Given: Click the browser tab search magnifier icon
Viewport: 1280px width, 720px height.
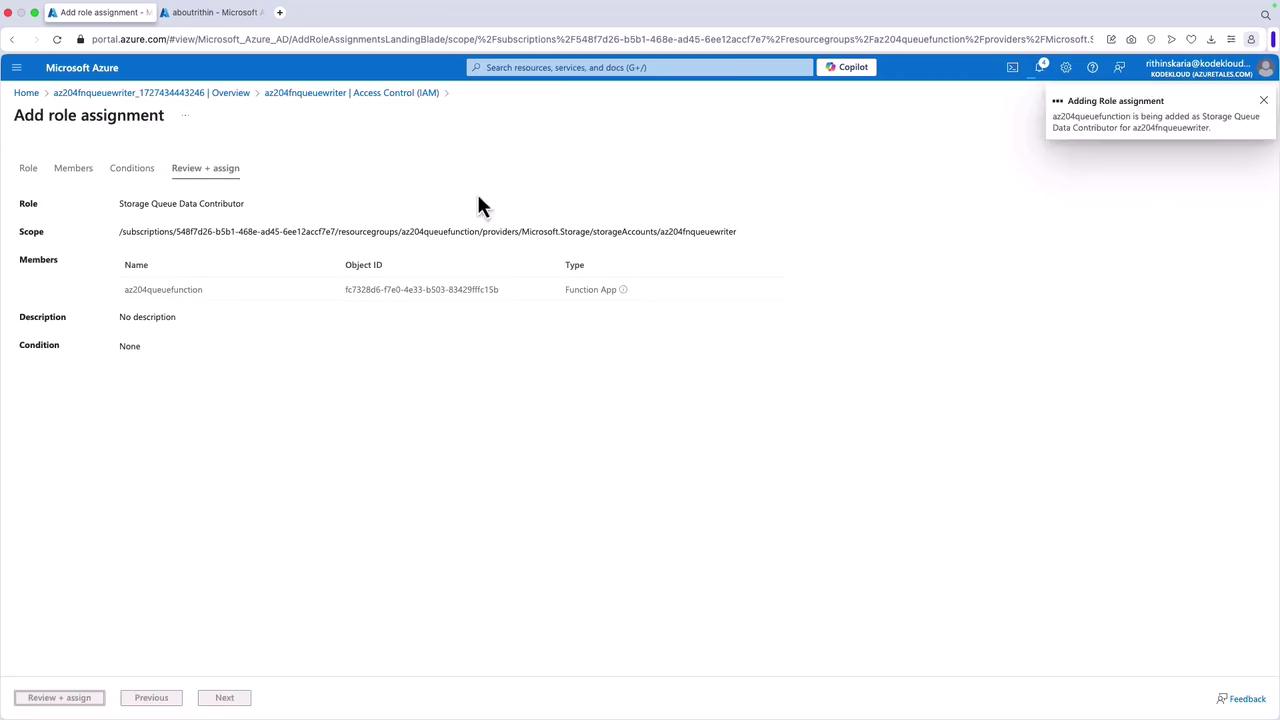Looking at the screenshot, I should pyautogui.click(x=1265, y=14).
